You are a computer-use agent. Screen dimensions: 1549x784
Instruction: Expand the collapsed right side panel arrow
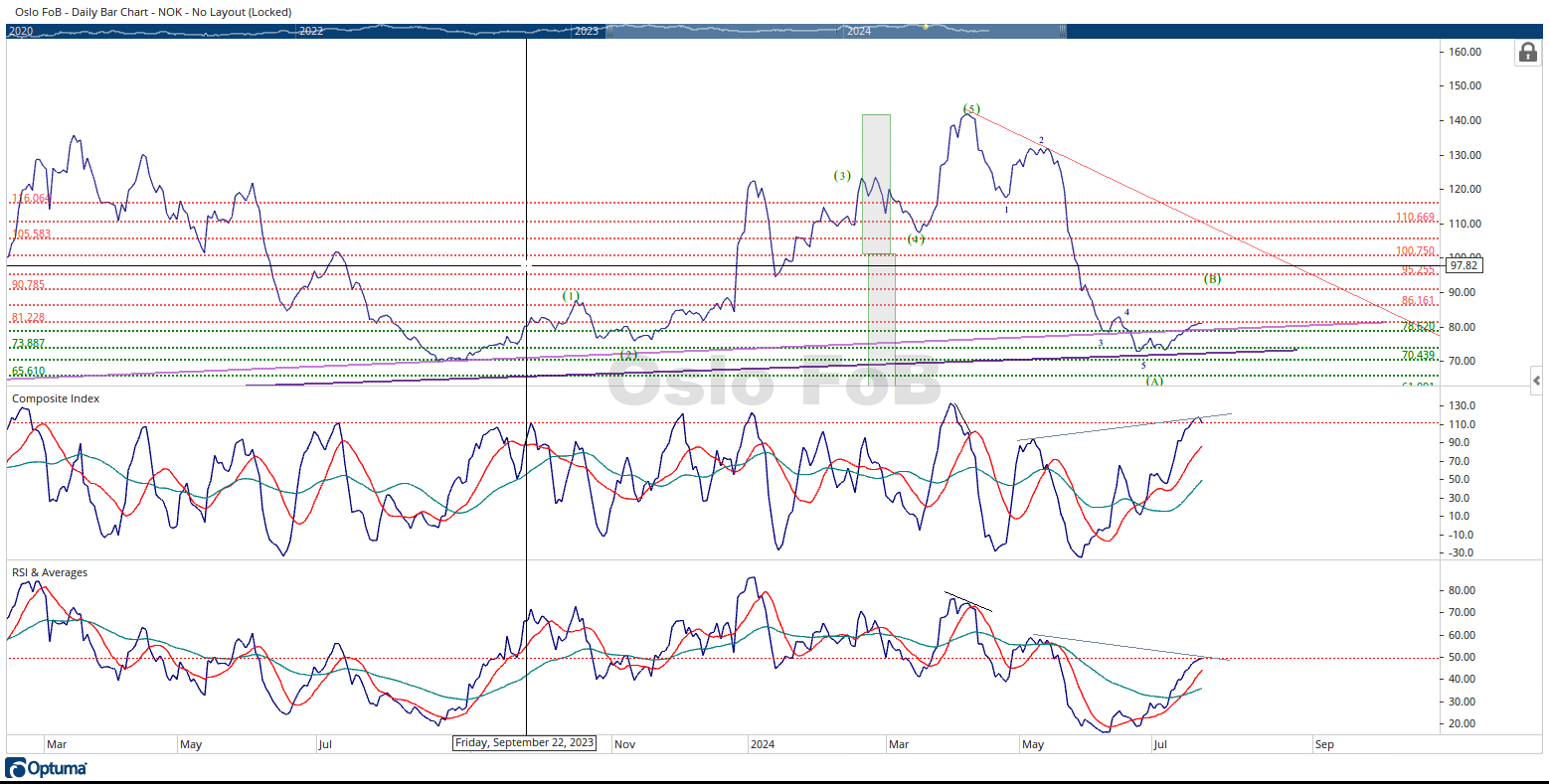point(1537,381)
